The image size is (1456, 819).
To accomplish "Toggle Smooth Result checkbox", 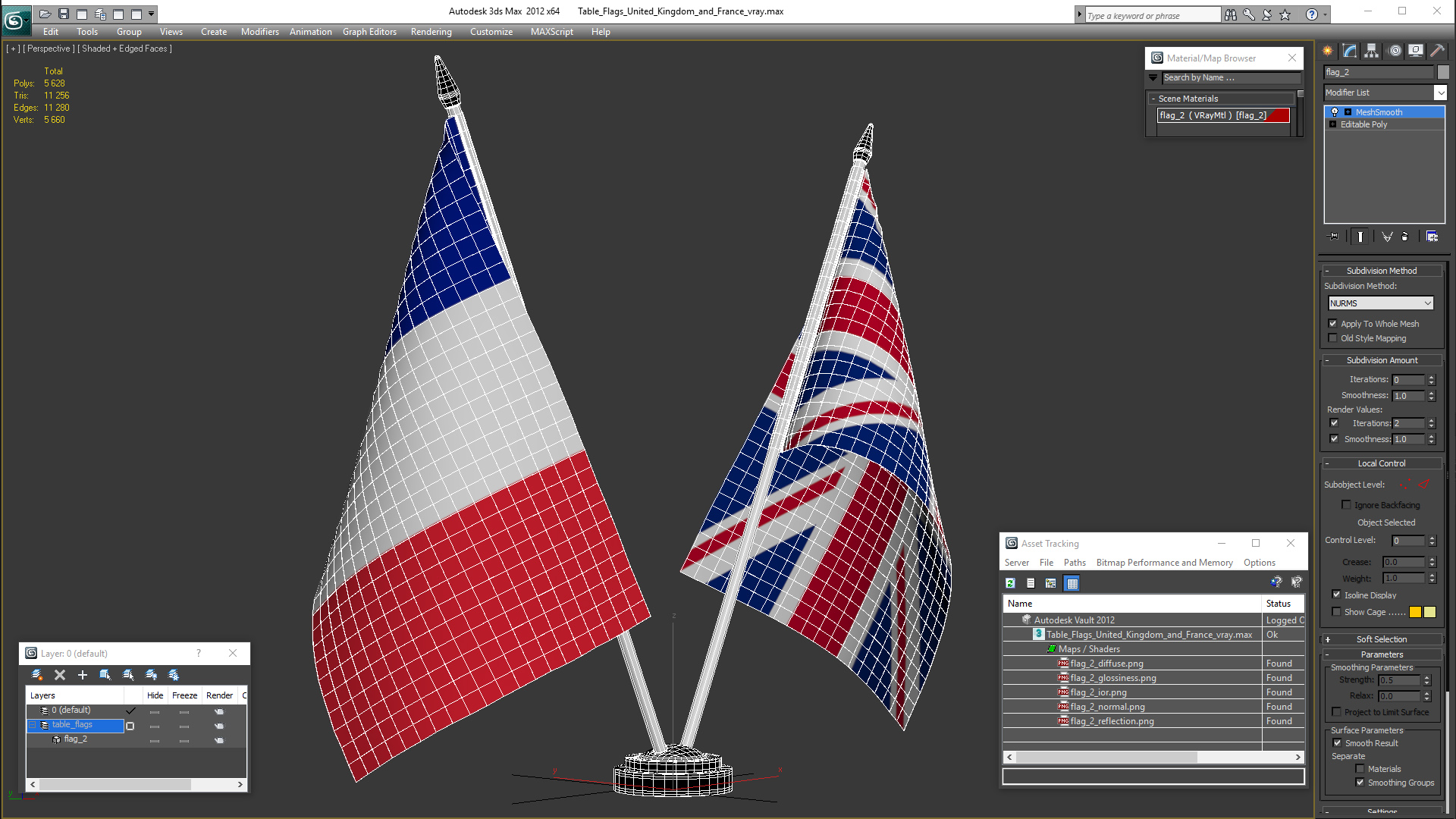I will point(1338,743).
